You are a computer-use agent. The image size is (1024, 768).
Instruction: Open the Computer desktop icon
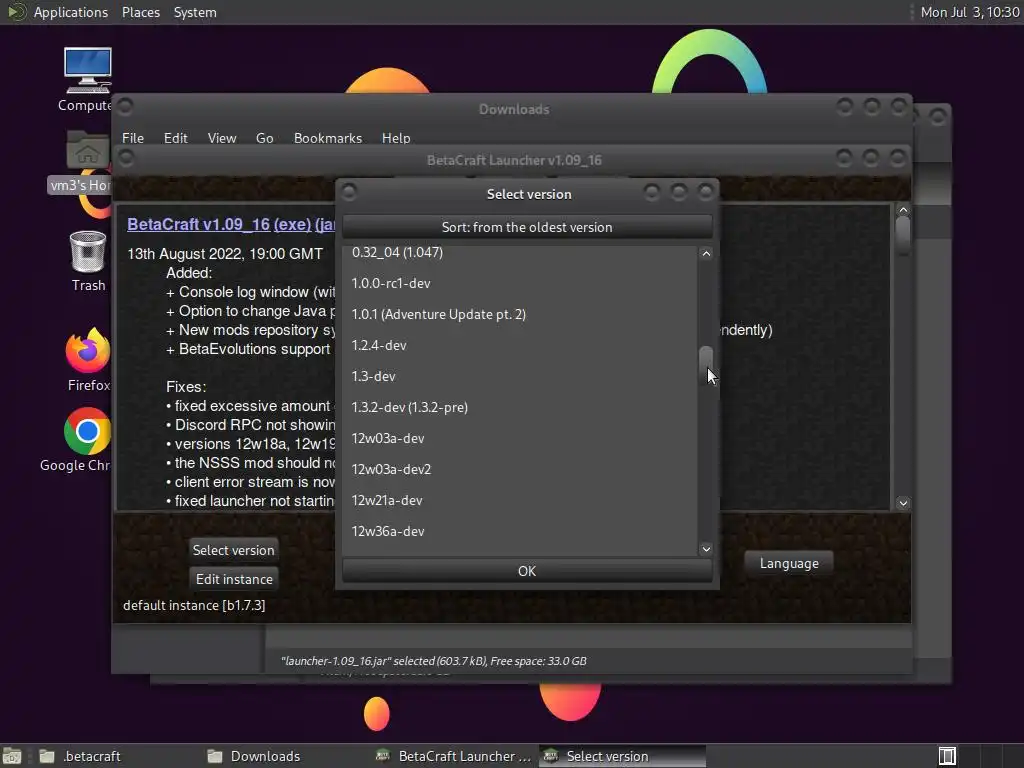tap(88, 71)
